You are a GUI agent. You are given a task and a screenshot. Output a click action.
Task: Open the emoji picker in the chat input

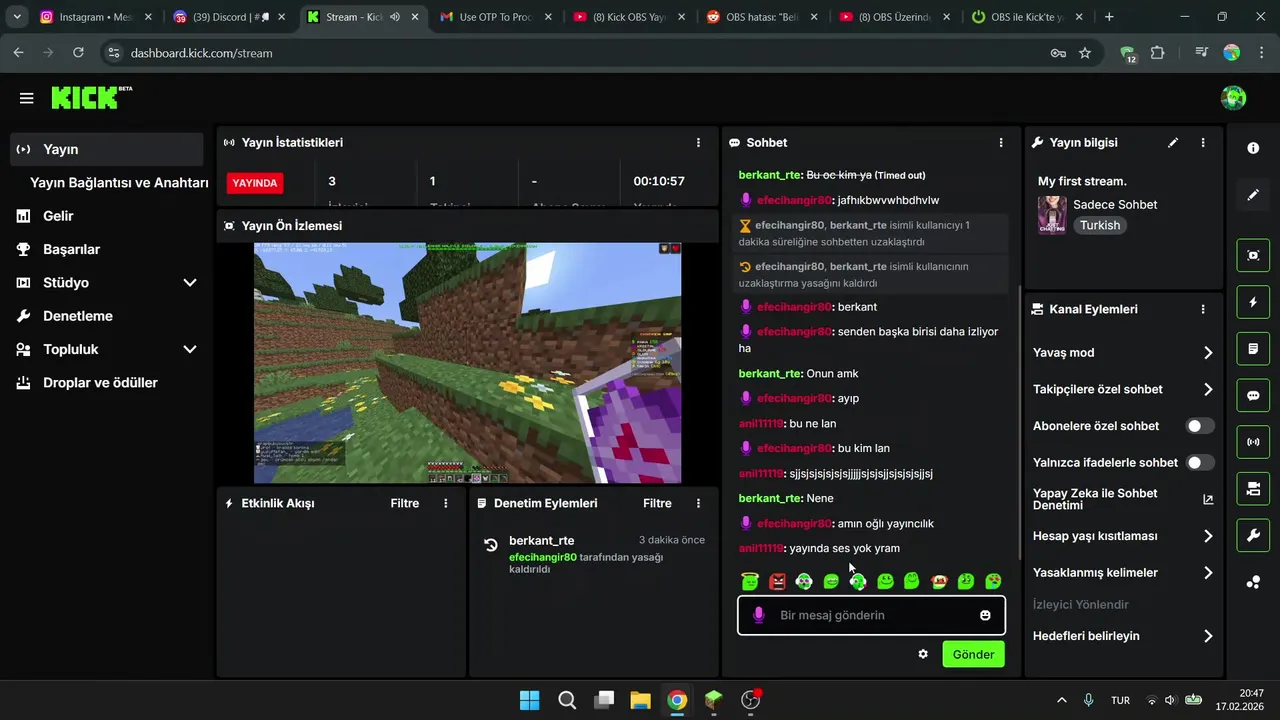pos(985,615)
